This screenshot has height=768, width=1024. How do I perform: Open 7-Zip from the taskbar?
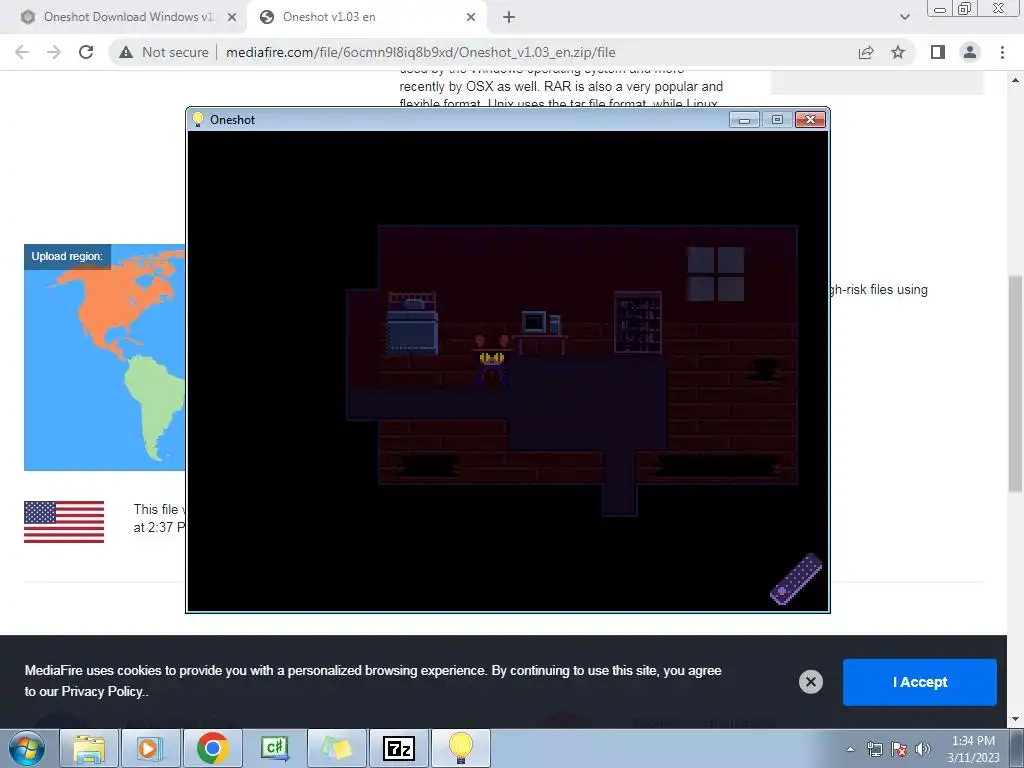(398, 748)
